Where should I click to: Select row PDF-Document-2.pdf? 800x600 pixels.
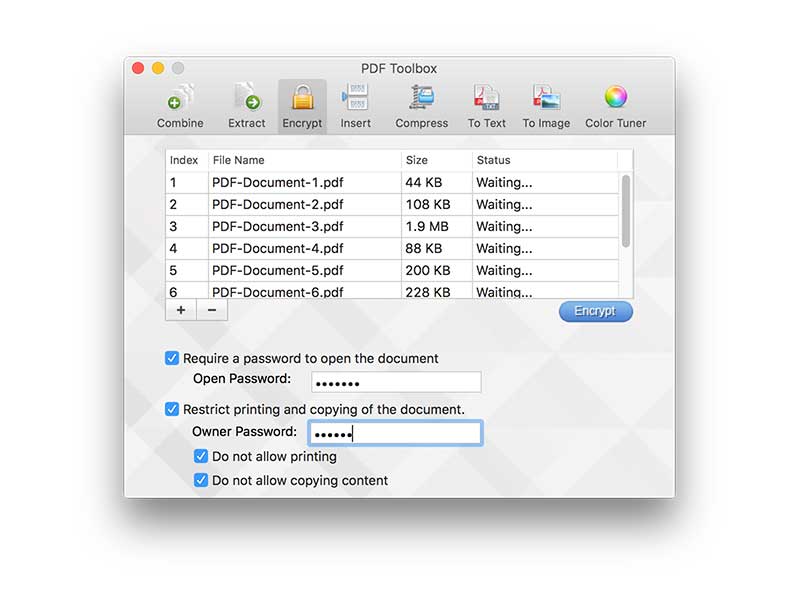(392, 205)
